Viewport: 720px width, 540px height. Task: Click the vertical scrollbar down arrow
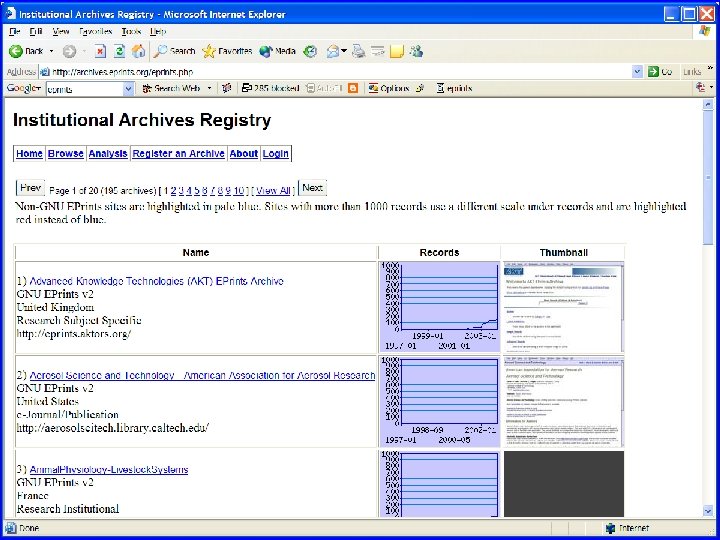click(708, 511)
